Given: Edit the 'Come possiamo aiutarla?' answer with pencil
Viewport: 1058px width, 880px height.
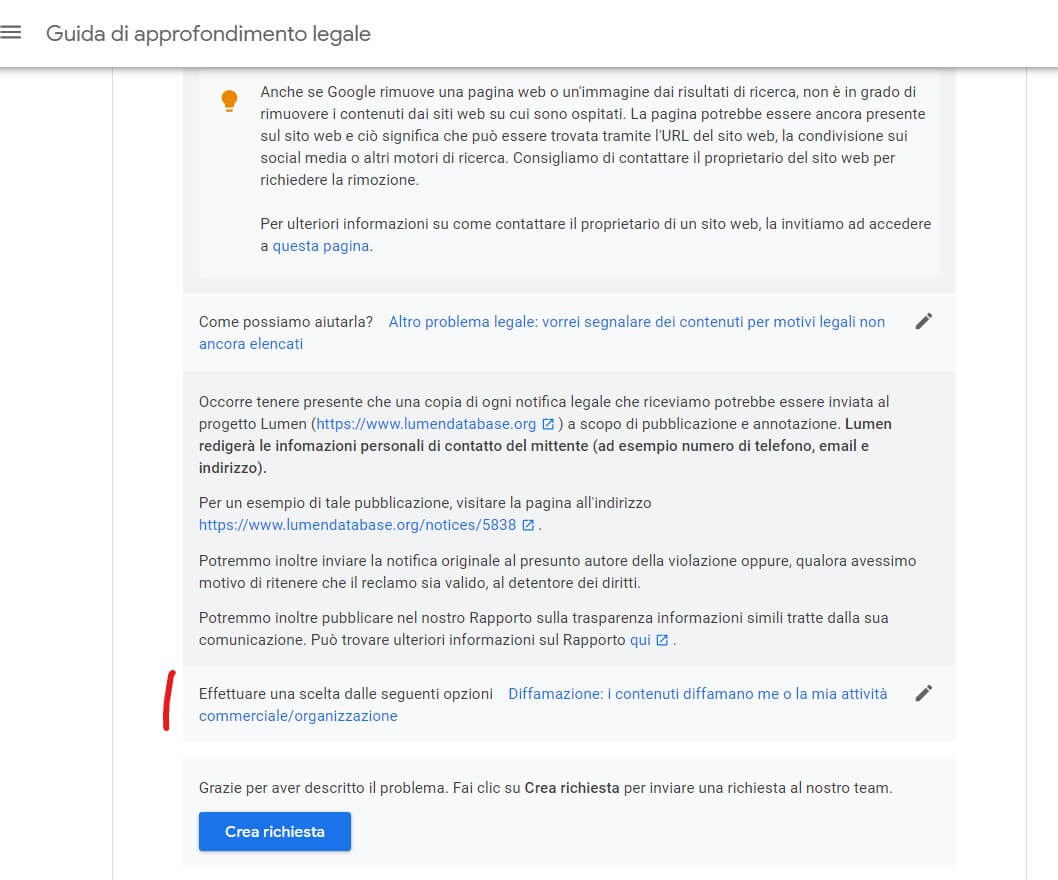Looking at the screenshot, I should [924, 321].
